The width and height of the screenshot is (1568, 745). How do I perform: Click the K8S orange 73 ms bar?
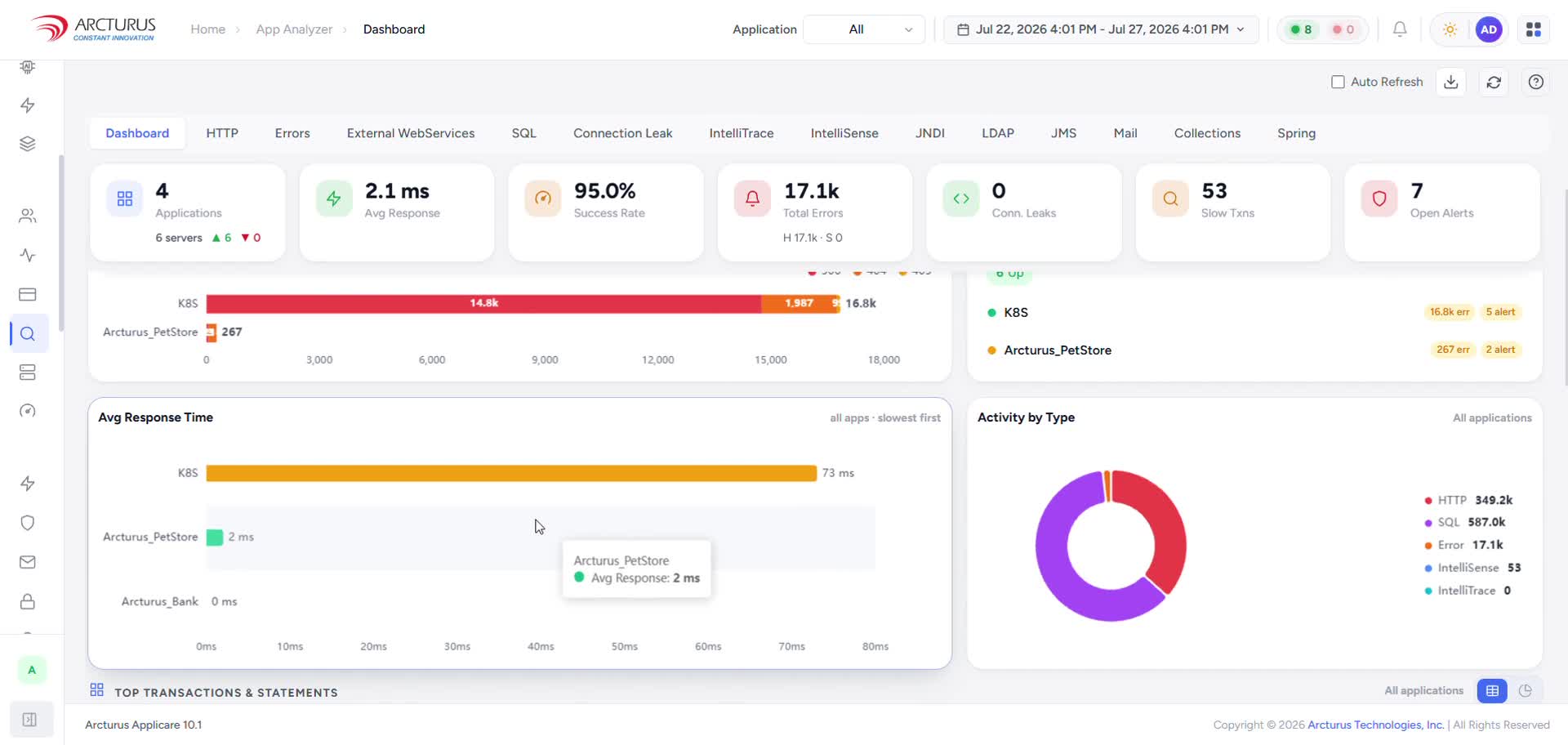click(x=511, y=473)
